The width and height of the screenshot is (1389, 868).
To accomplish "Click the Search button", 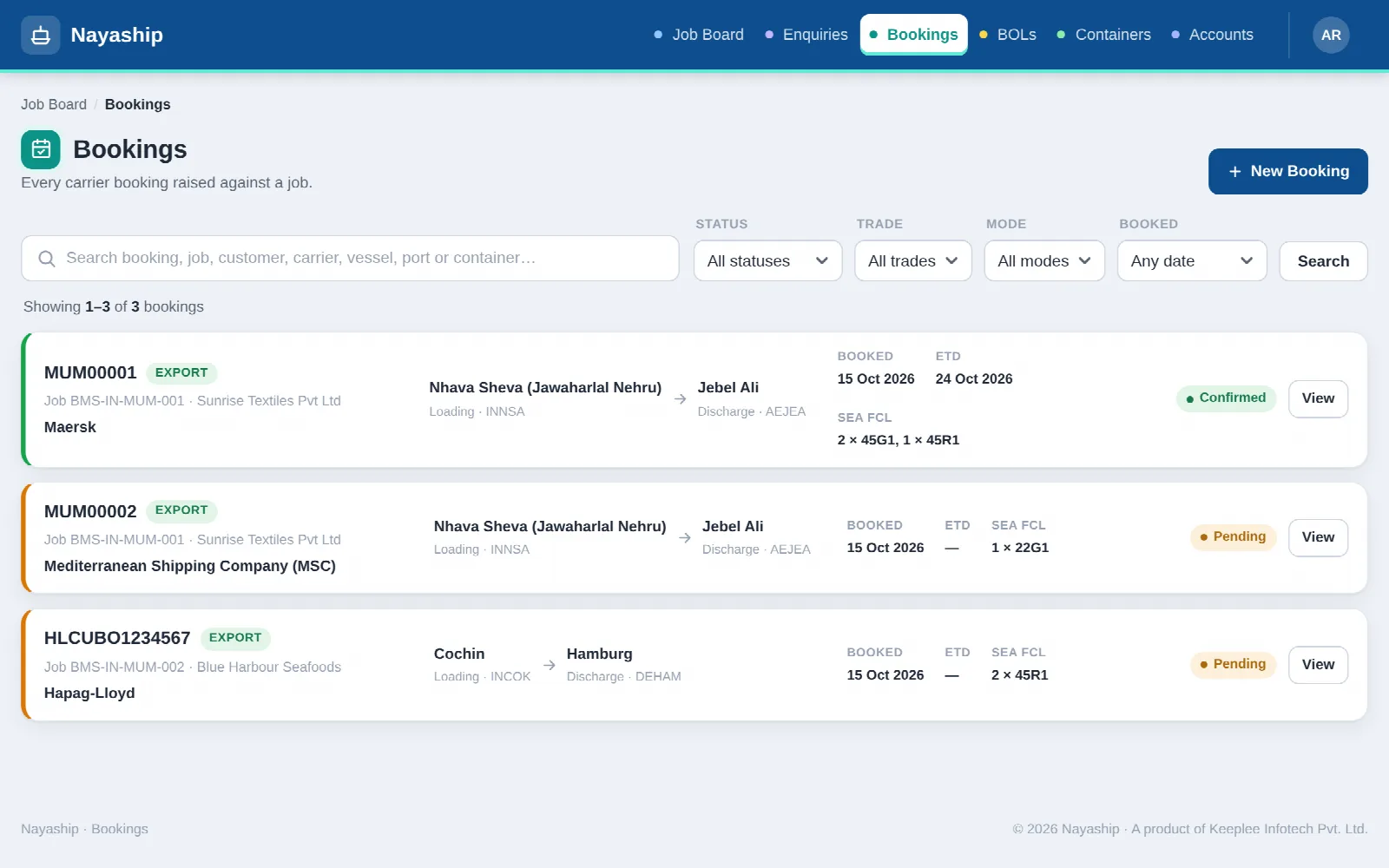I will point(1323,261).
